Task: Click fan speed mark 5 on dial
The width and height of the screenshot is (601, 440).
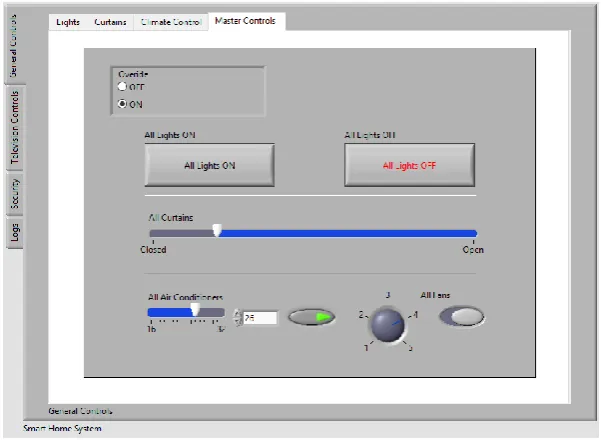Action: 411,348
